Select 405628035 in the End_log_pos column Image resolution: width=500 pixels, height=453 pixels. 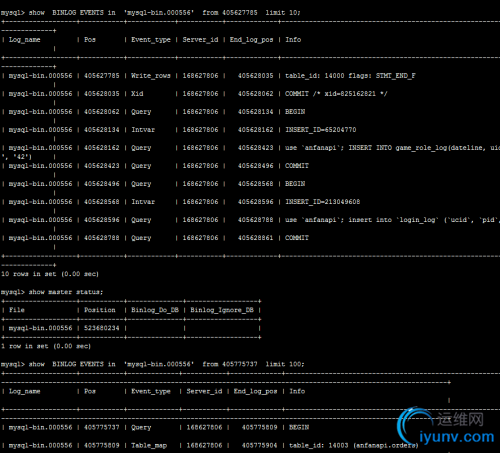(x=255, y=76)
